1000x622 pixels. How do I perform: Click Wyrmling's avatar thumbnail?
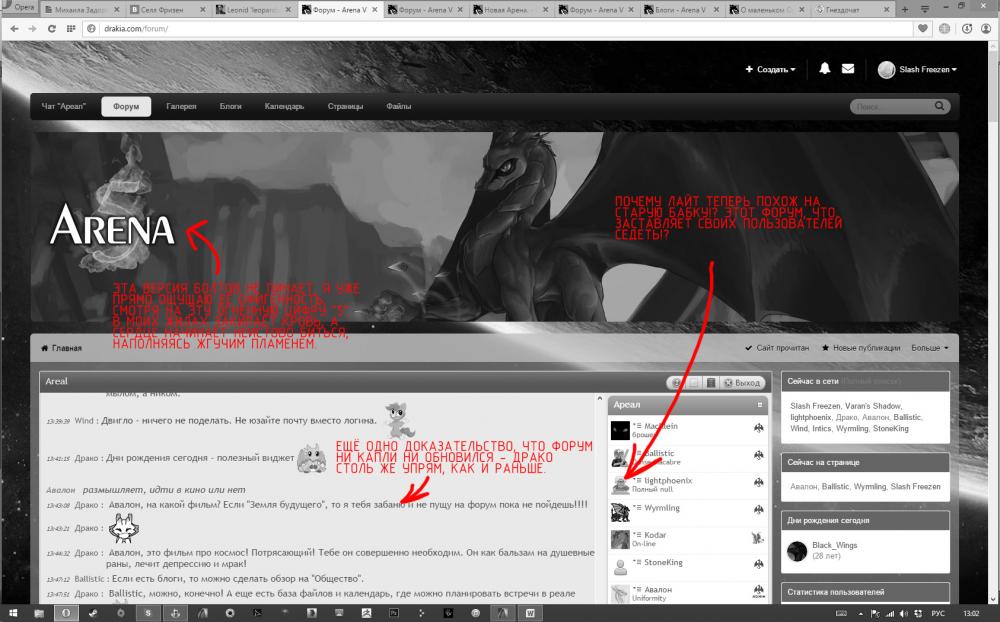click(620, 512)
